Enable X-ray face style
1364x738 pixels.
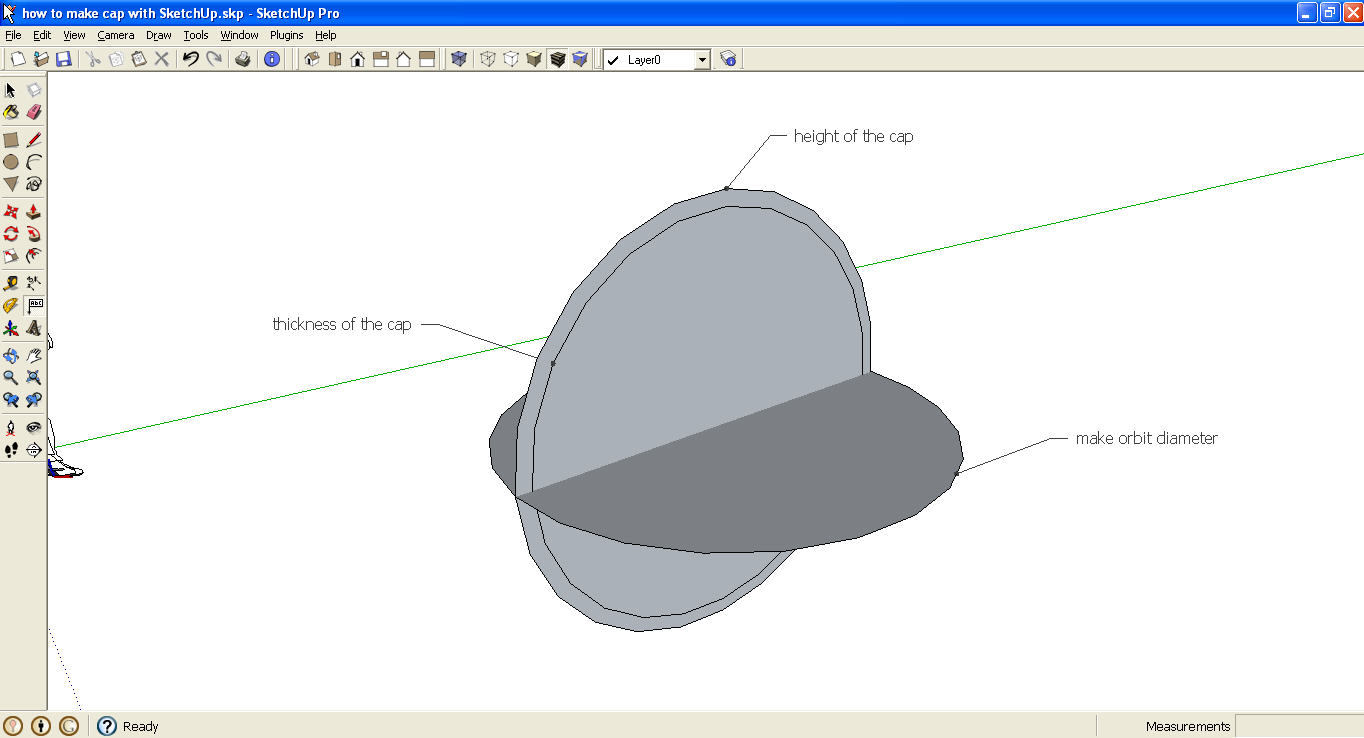pyautogui.click(x=459, y=59)
